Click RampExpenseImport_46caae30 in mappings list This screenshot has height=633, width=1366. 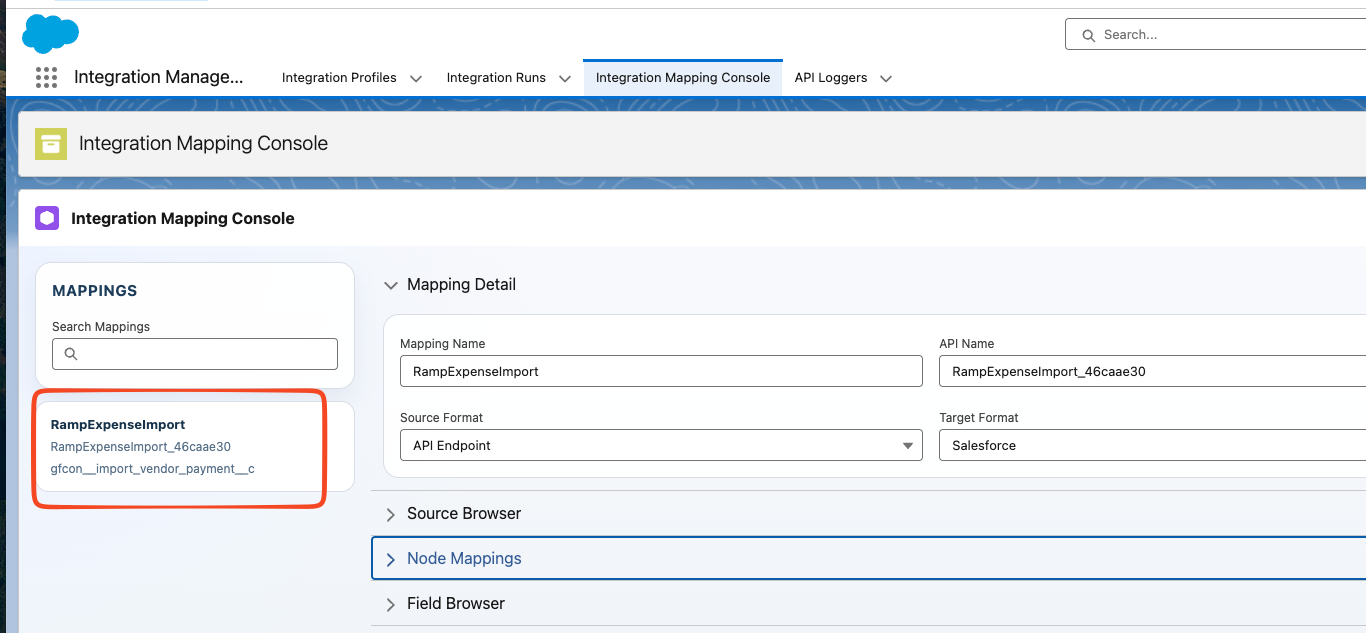[141, 447]
